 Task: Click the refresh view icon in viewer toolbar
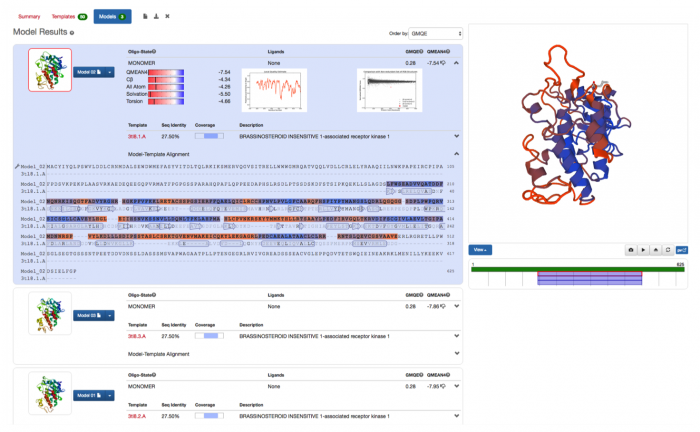tap(669, 249)
